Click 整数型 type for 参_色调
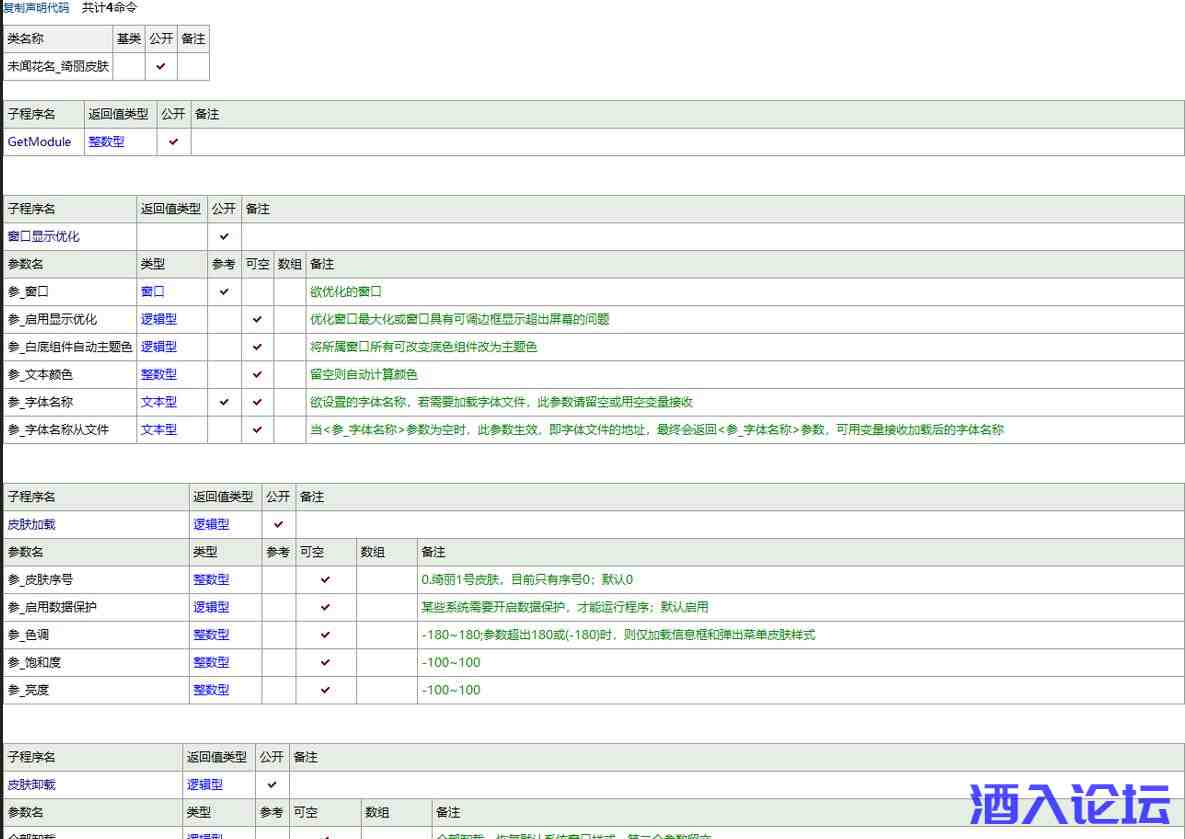Viewport: 1185px width, 839px height. pos(211,635)
